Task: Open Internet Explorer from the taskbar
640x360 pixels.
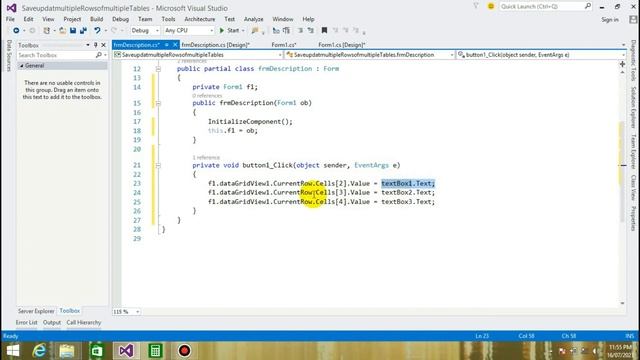Action: click(x=40, y=351)
